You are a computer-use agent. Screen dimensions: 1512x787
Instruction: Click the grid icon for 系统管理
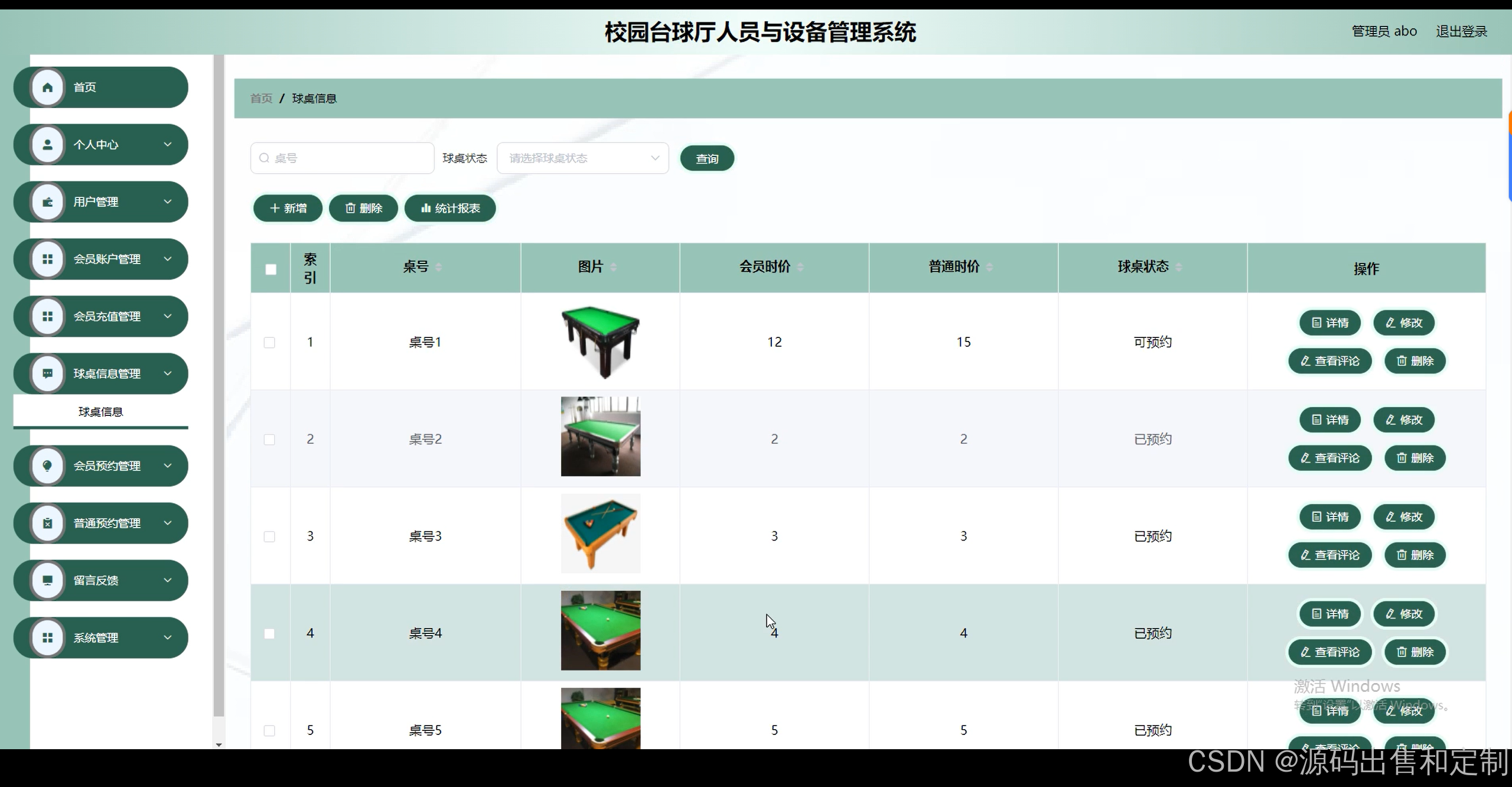point(48,638)
